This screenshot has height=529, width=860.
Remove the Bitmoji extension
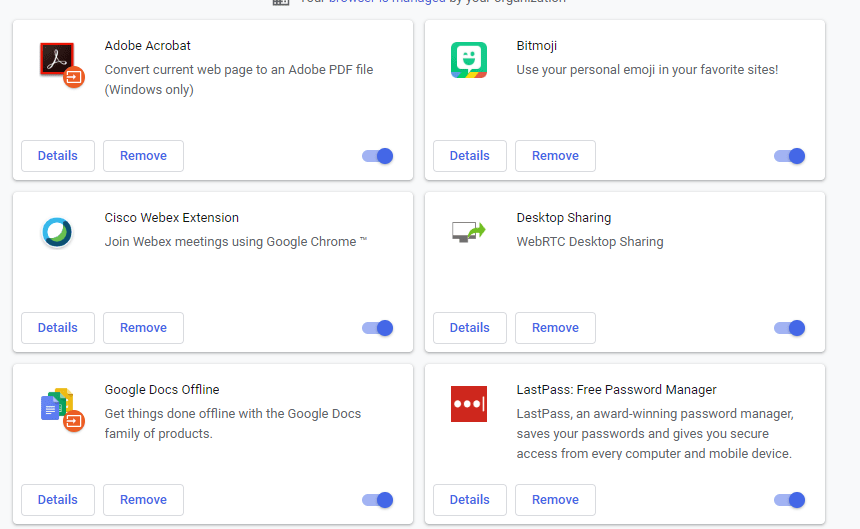tap(555, 156)
